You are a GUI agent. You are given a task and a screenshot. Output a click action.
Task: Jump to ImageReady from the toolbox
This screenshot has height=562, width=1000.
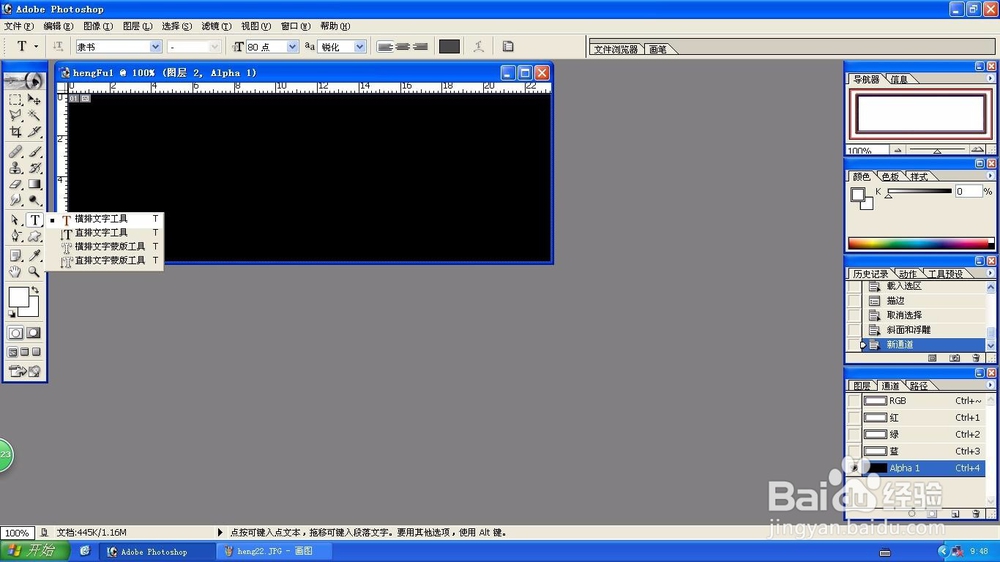(24, 371)
